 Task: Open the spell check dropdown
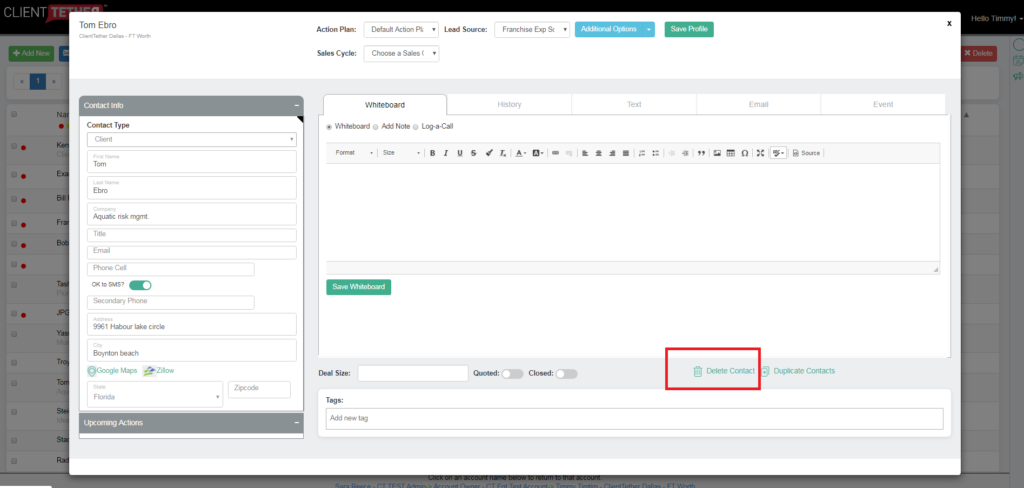(778, 153)
